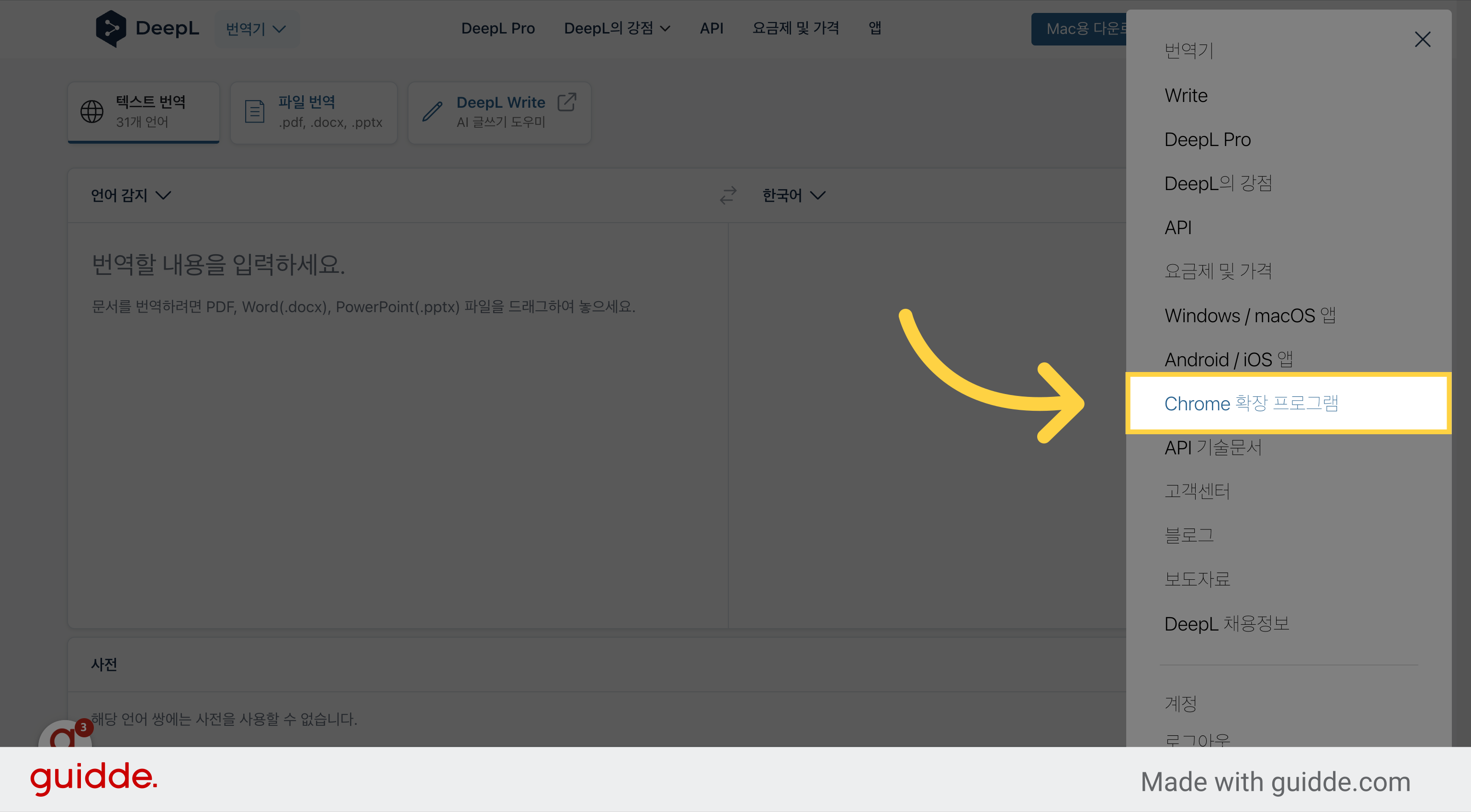1471x812 pixels.
Task: Select the 파일 번역 tab
Action: click(314, 113)
